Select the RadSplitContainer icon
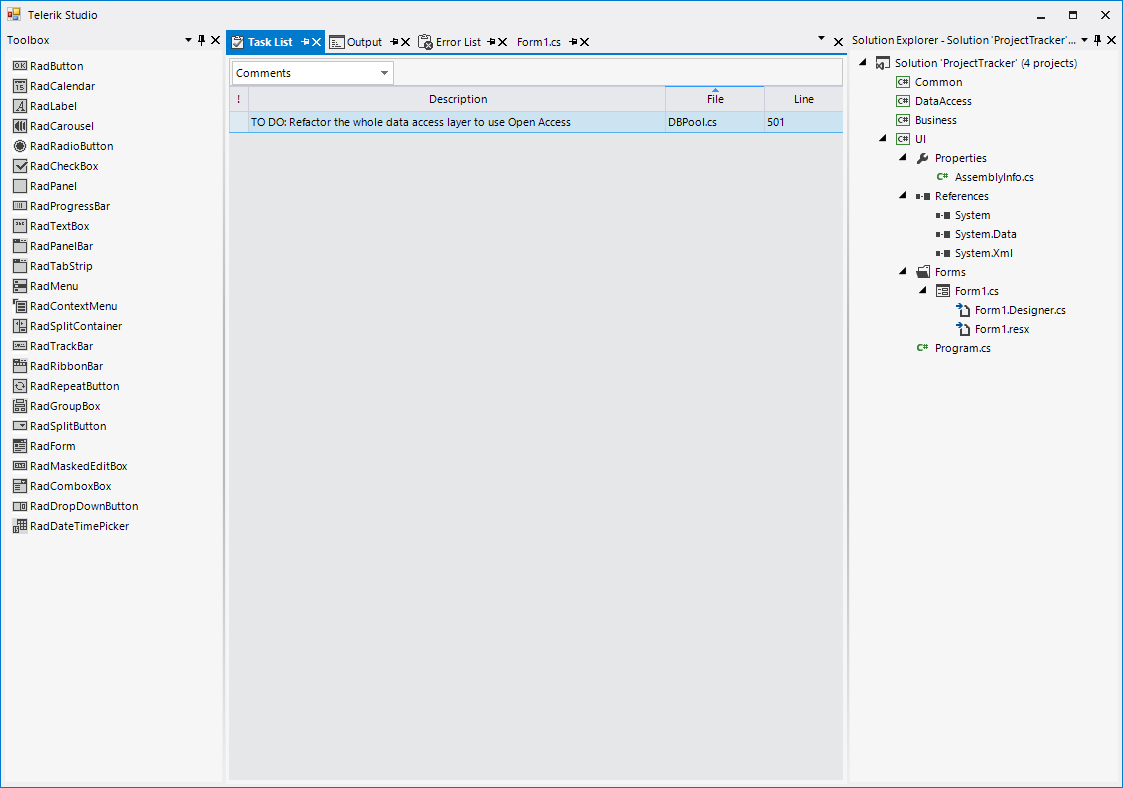 pos(20,327)
